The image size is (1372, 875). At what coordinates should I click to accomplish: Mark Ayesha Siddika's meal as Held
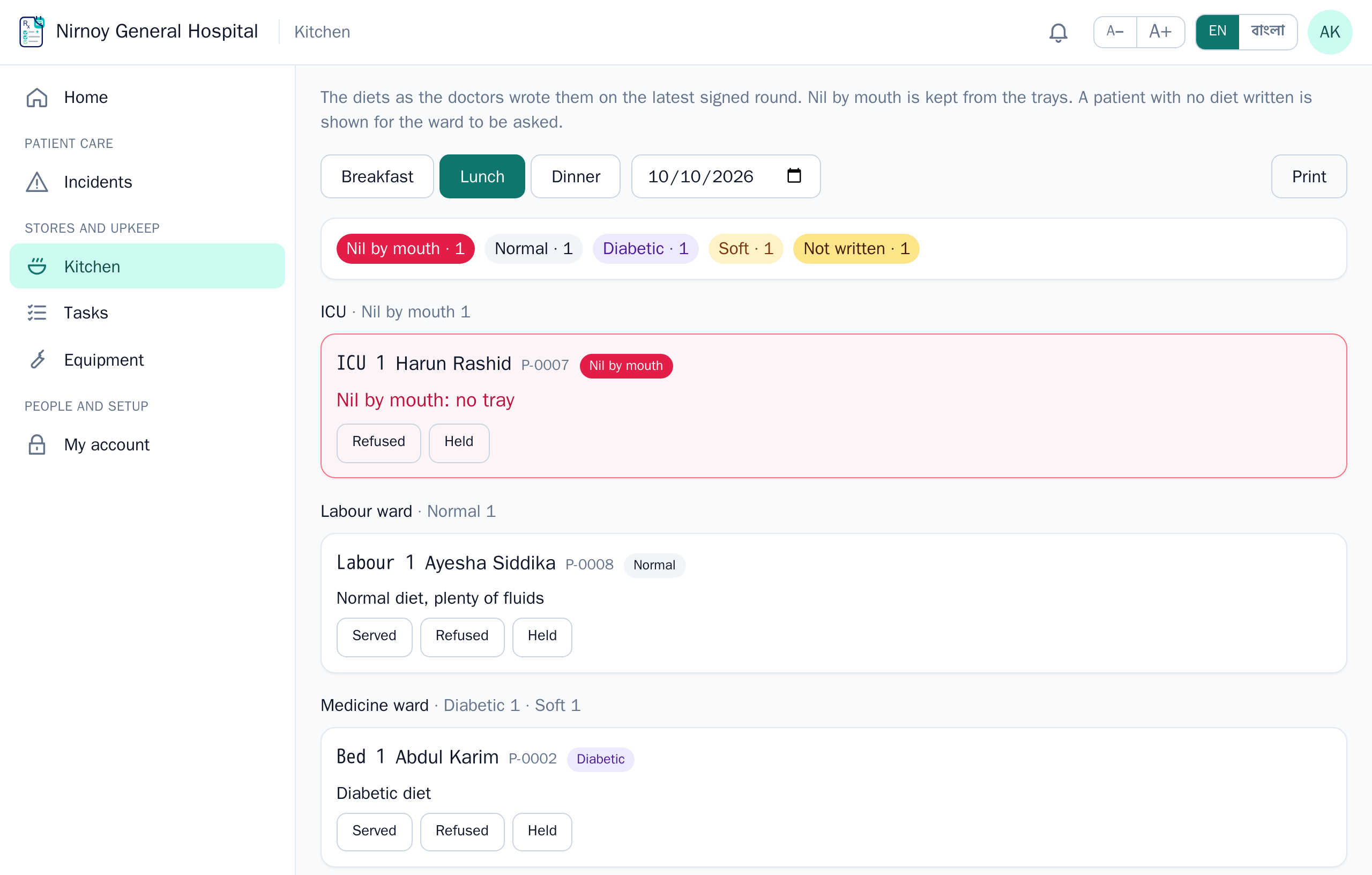[x=542, y=636]
